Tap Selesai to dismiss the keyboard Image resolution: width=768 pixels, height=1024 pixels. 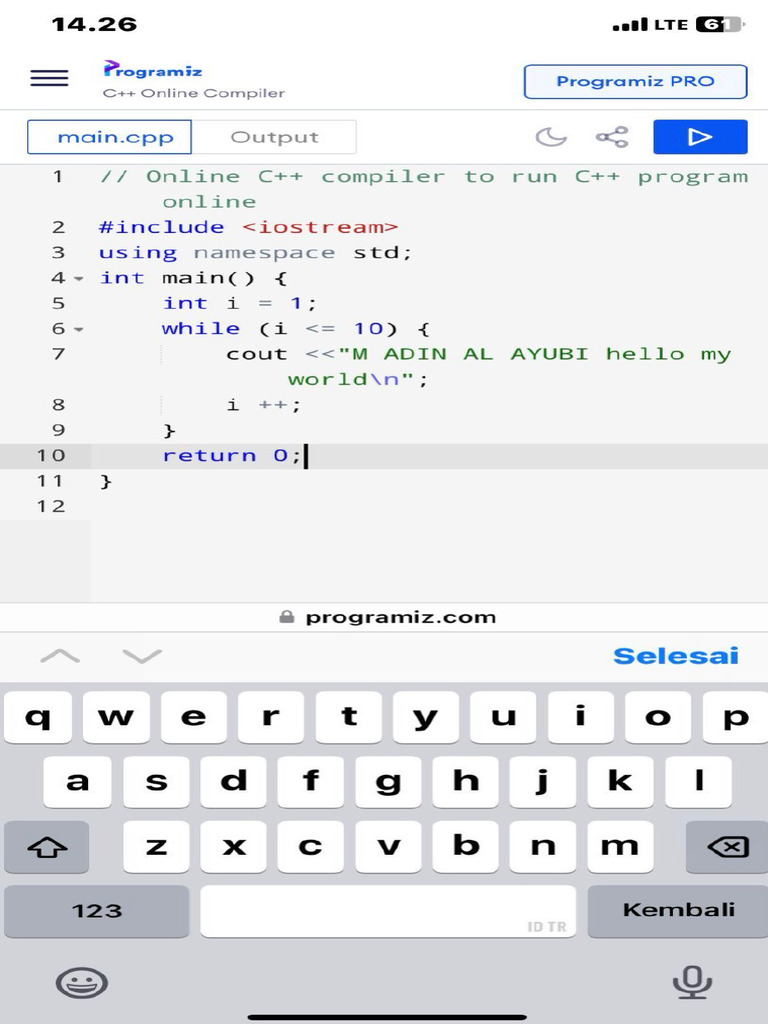click(676, 656)
